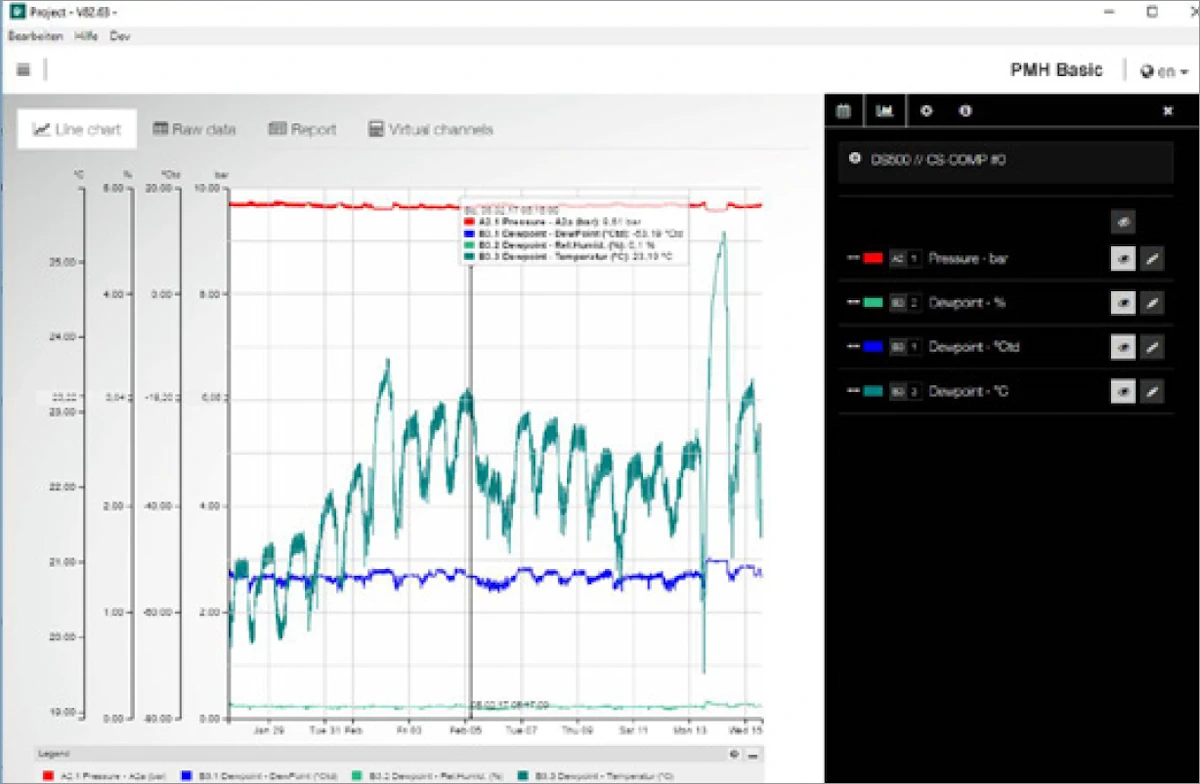Edit the Dewpoint - % channel
Screen dimensions: 1200x784
(x=1153, y=303)
